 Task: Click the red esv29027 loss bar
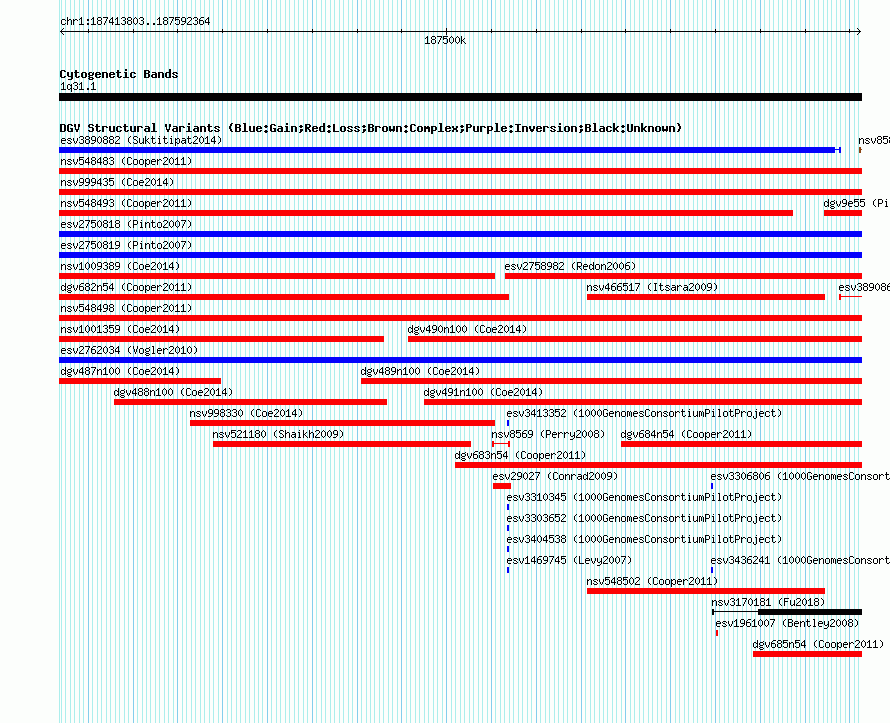click(502, 486)
